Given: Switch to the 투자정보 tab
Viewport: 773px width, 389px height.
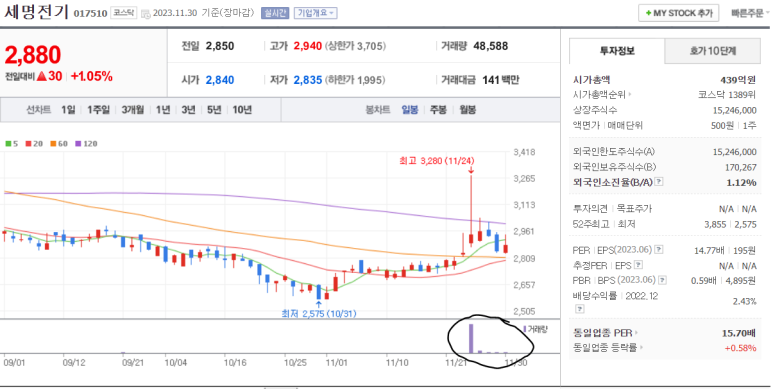Looking at the screenshot, I should [617, 51].
